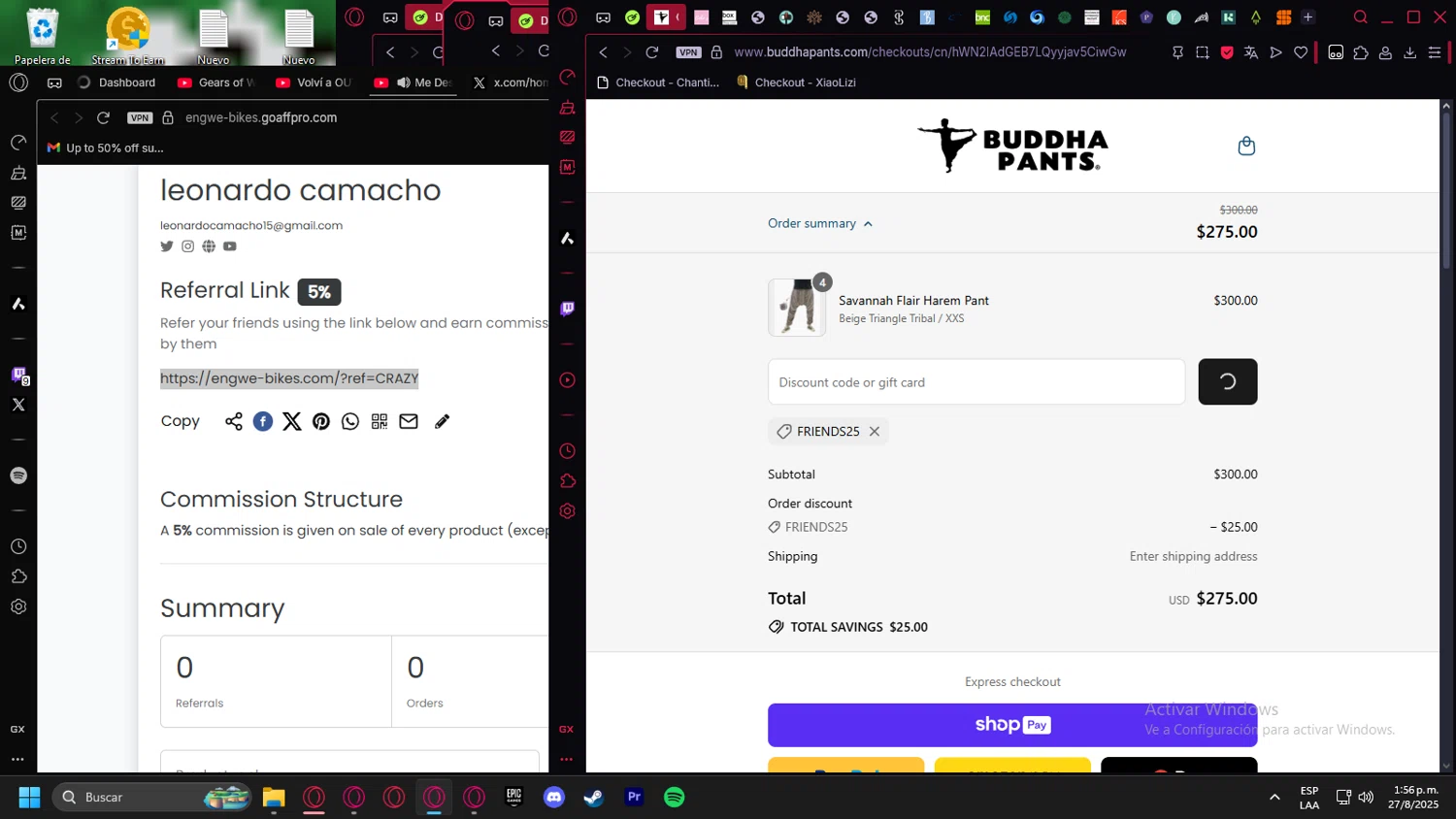Open YouTube profile icon under the email
1456x819 pixels.
click(230, 246)
